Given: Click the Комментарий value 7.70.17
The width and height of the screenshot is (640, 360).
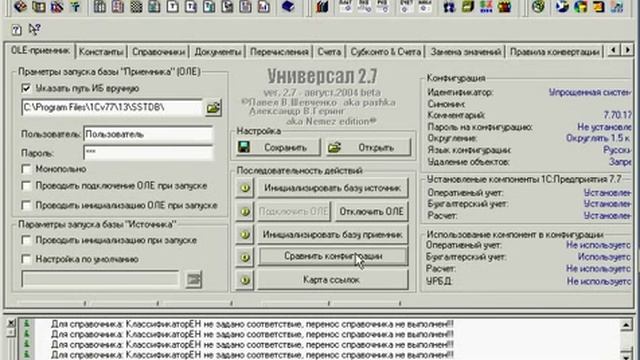Looking at the screenshot, I should pyautogui.click(x=617, y=116).
